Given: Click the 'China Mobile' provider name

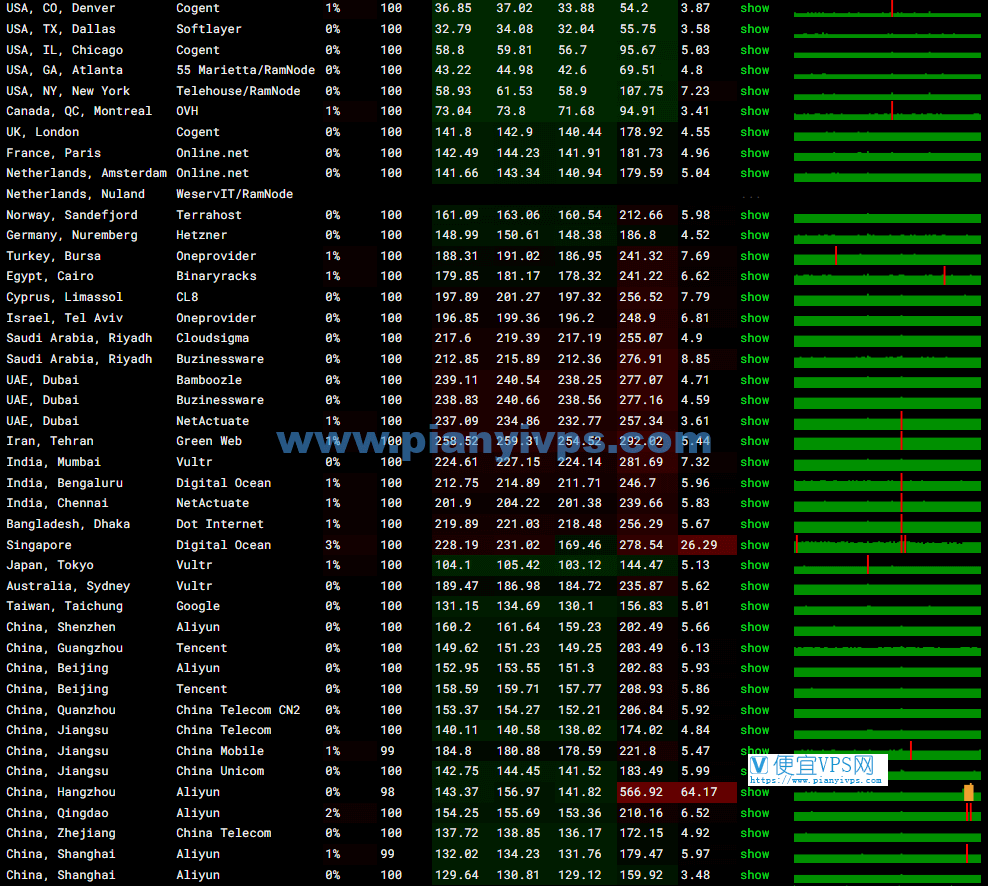Looking at the screenshot, I should coord(220,751).
